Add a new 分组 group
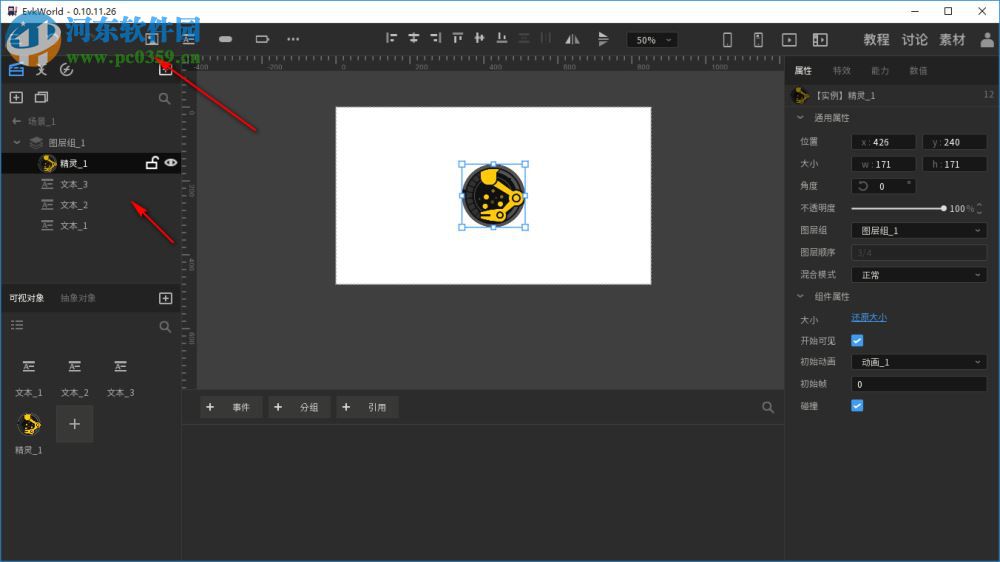 [299, 407]
